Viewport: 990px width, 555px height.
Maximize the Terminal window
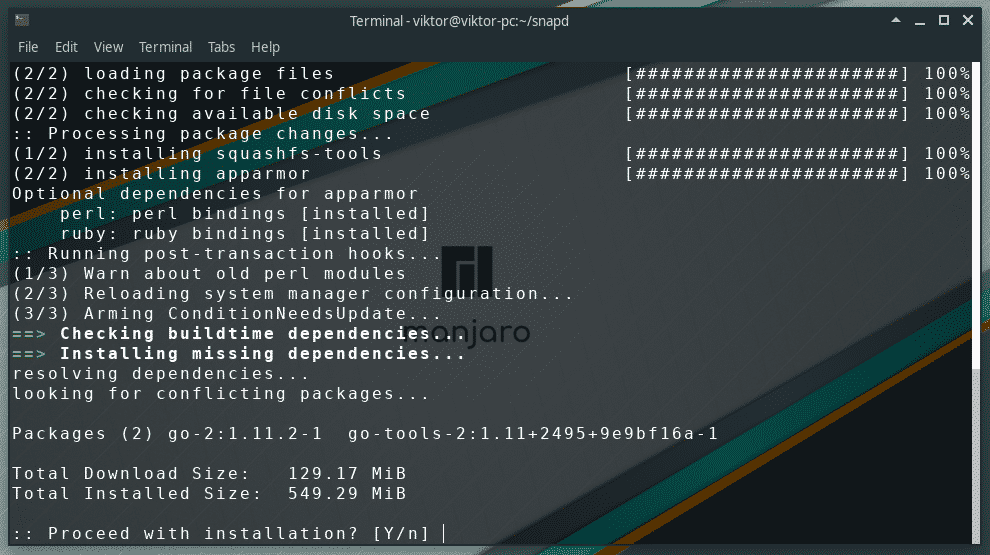pos(944,21)
